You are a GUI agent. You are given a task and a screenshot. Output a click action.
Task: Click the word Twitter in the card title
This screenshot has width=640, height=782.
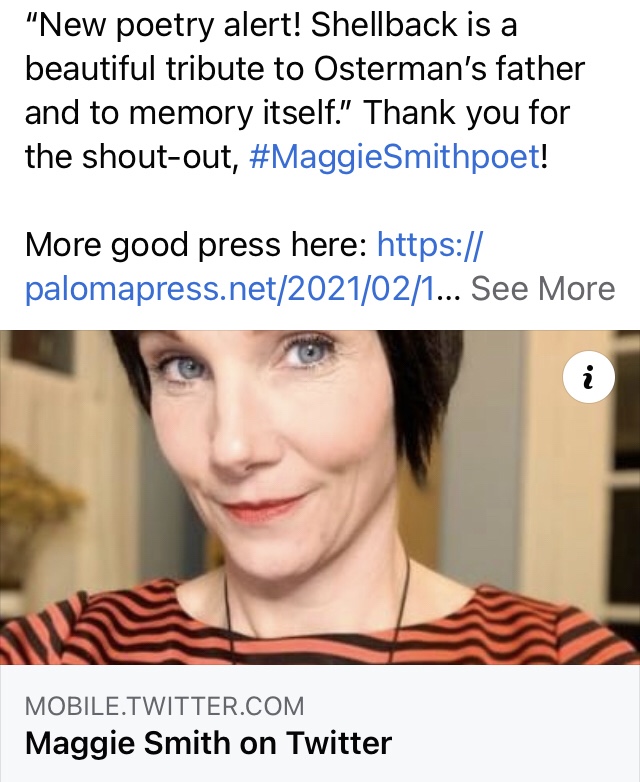[x=339, y=743]
